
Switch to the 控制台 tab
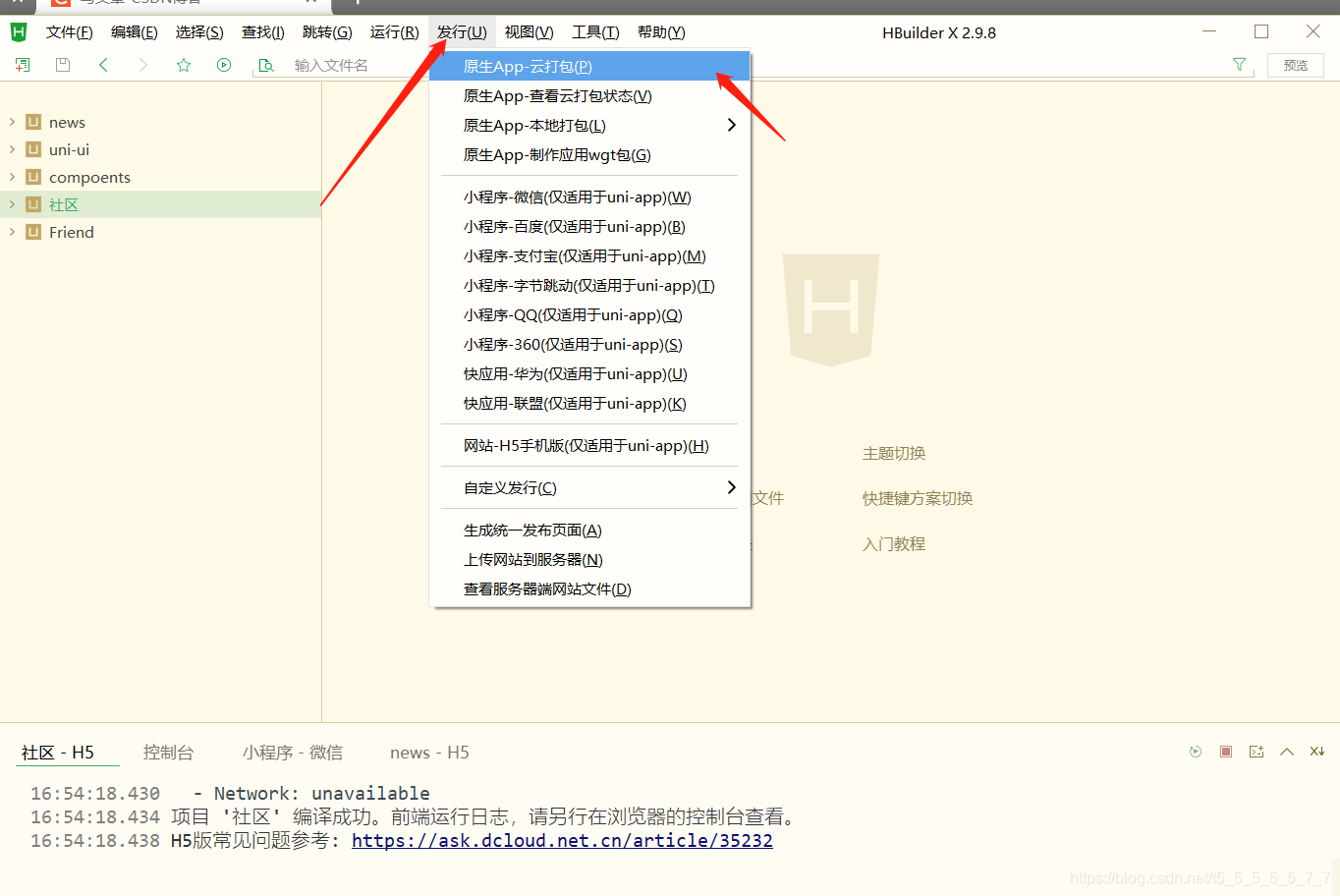tap(168, 753)
